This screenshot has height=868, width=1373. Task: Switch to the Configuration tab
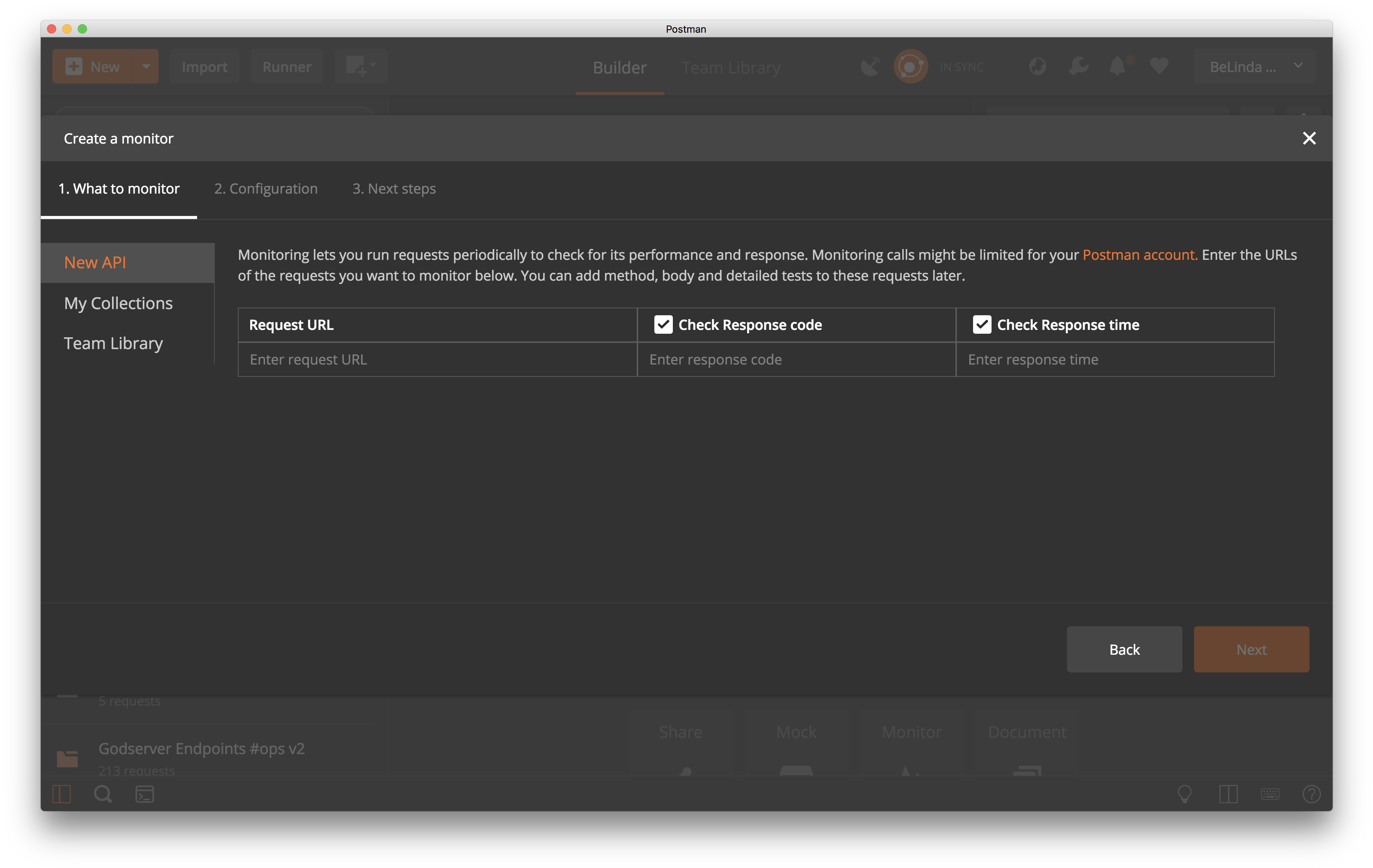pyautogui.click(x=266, y=189)
